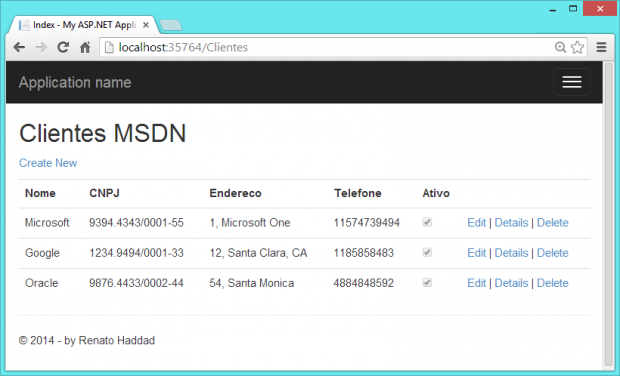Image resolution: width=620 pixels, height=376 pixels.
Task: Toggle the Ativo checkbox for Oracle
Action: click(x=427, y=283)
